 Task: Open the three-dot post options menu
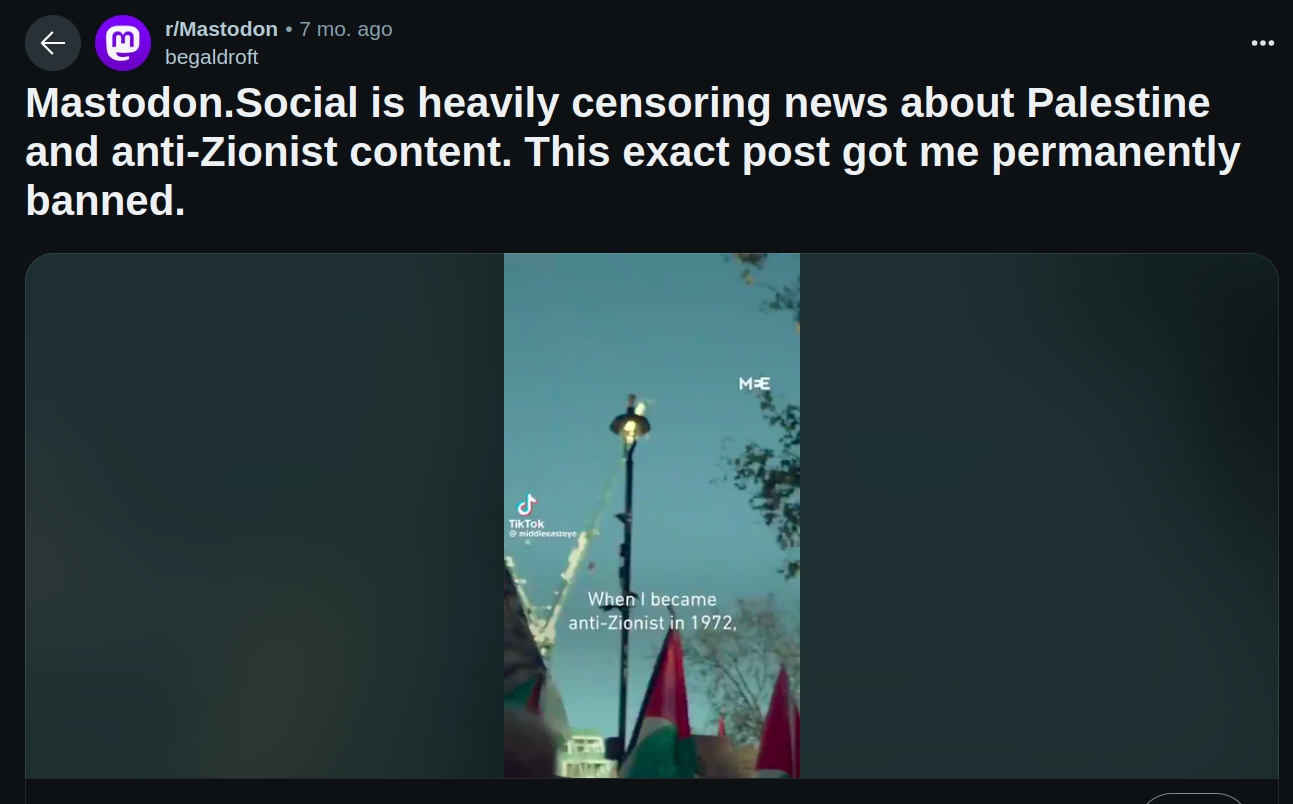click(1263, 43)
